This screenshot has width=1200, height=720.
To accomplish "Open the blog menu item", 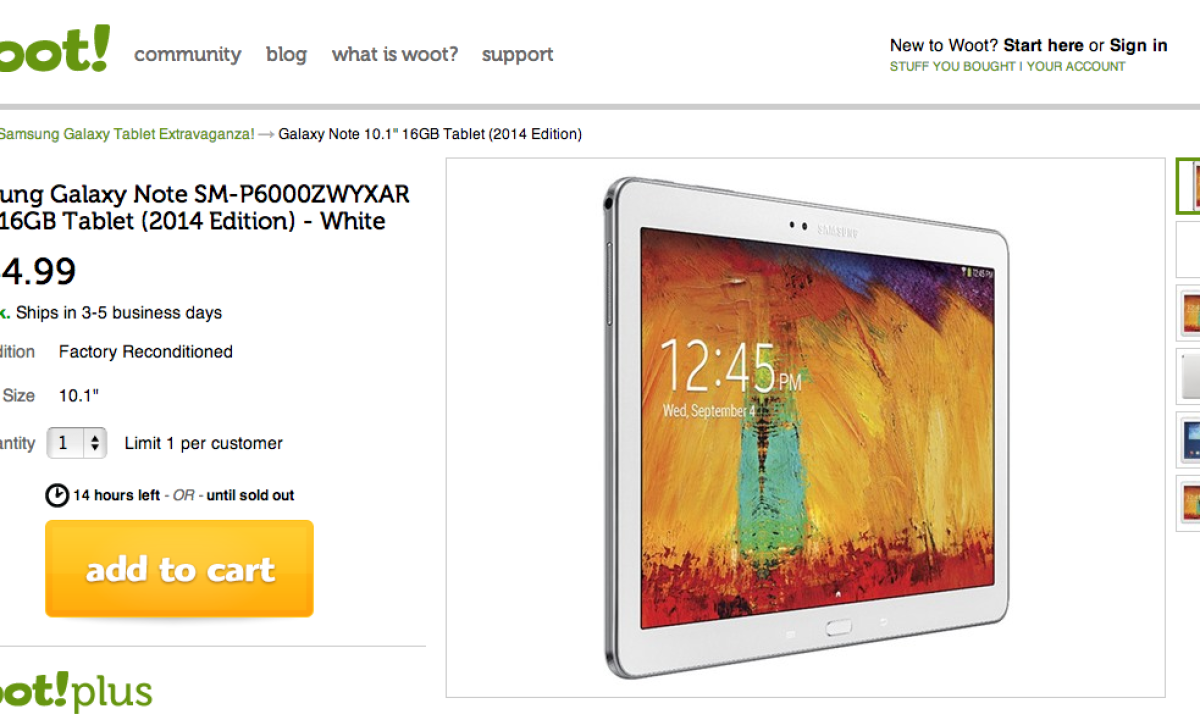I will 286,54.
